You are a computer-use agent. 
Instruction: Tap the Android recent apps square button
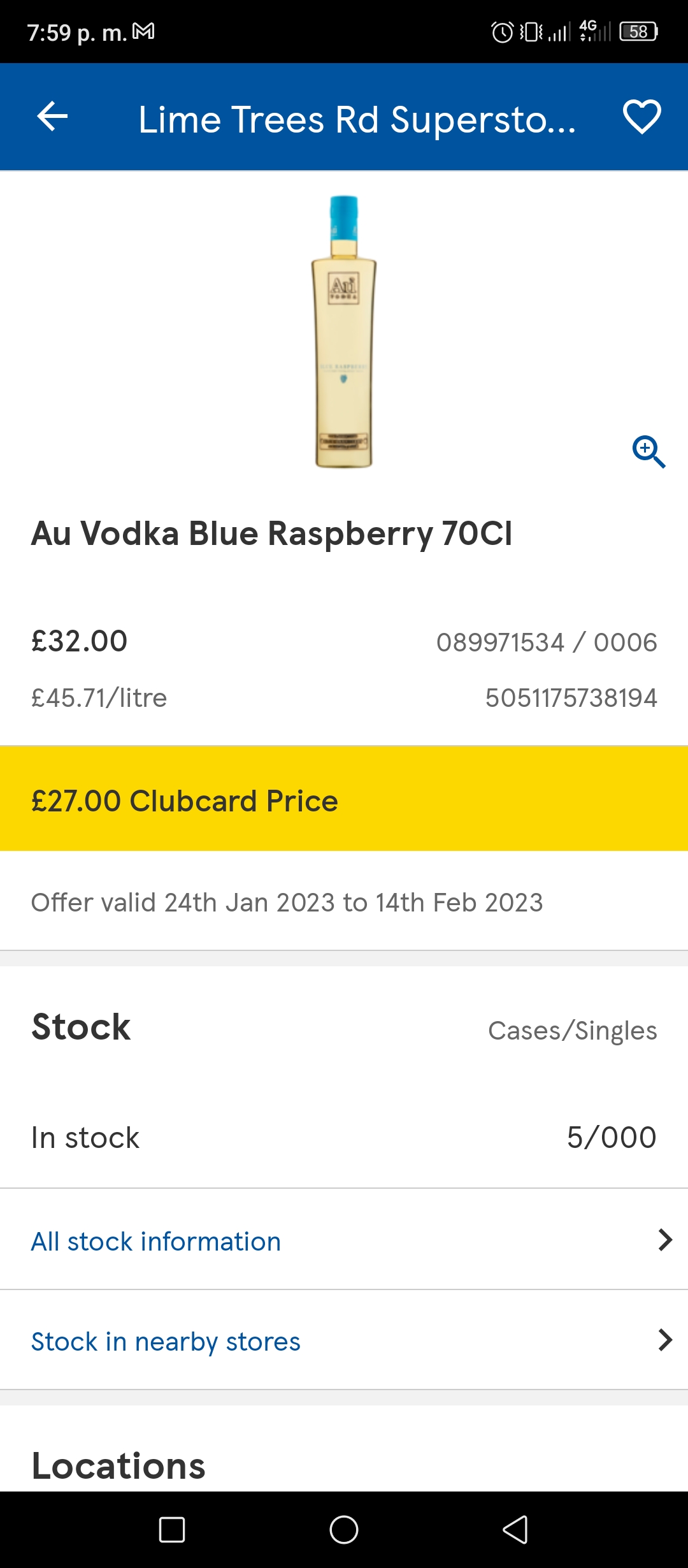(172, 1530)
